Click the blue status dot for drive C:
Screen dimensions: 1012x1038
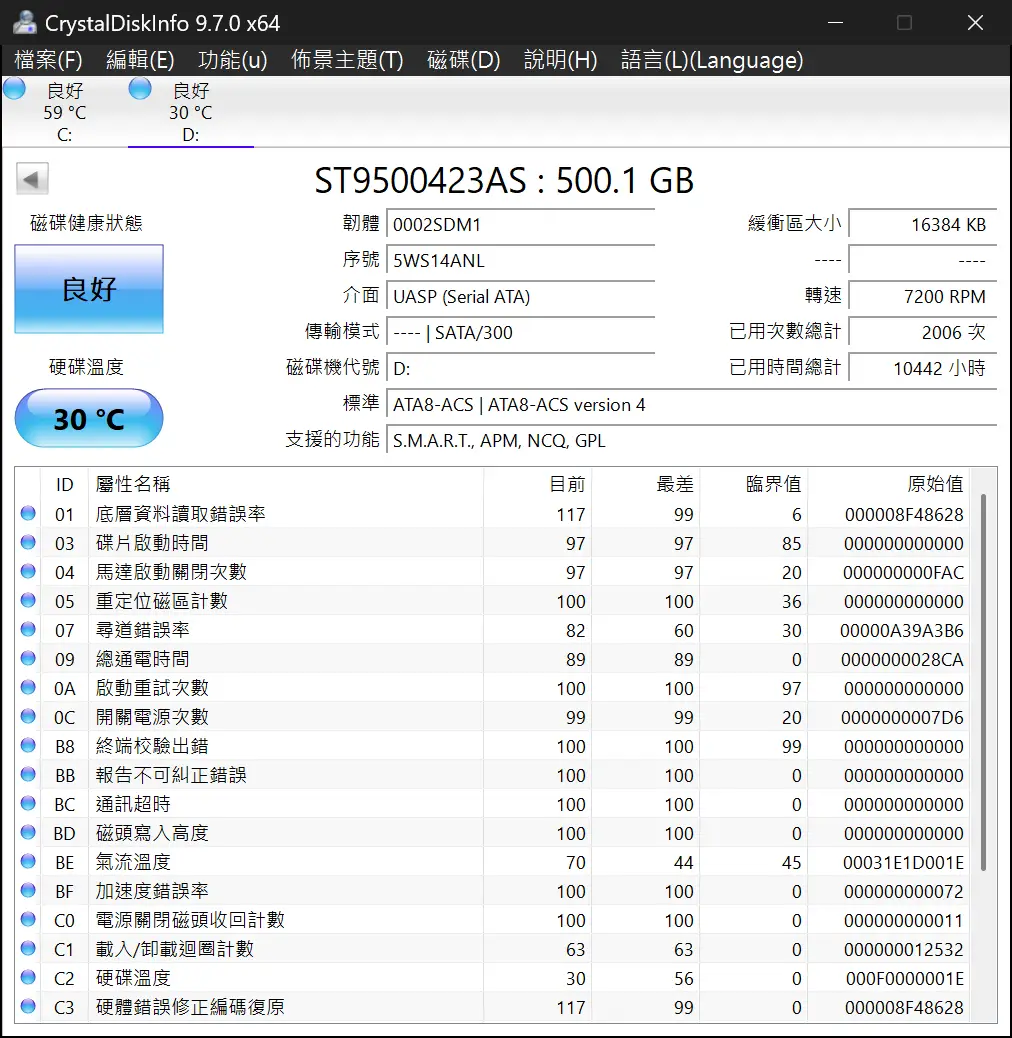click(x=15, y=89)
